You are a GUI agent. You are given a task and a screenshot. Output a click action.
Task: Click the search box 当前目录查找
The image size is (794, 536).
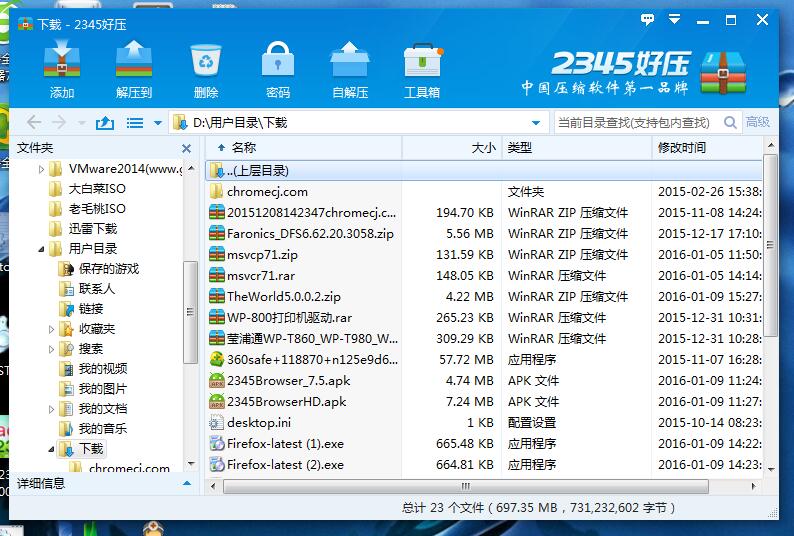tap(634, 123)
